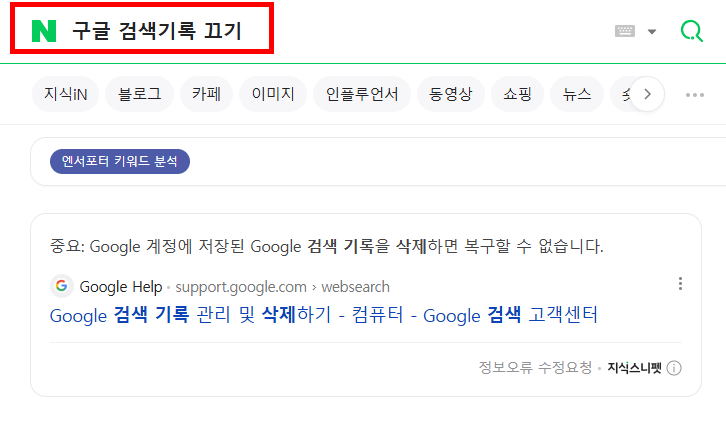The width and height of the screenshot is (726, 428).
Task: Go to the 인플루언서 tab
Action: coord(362,94)
